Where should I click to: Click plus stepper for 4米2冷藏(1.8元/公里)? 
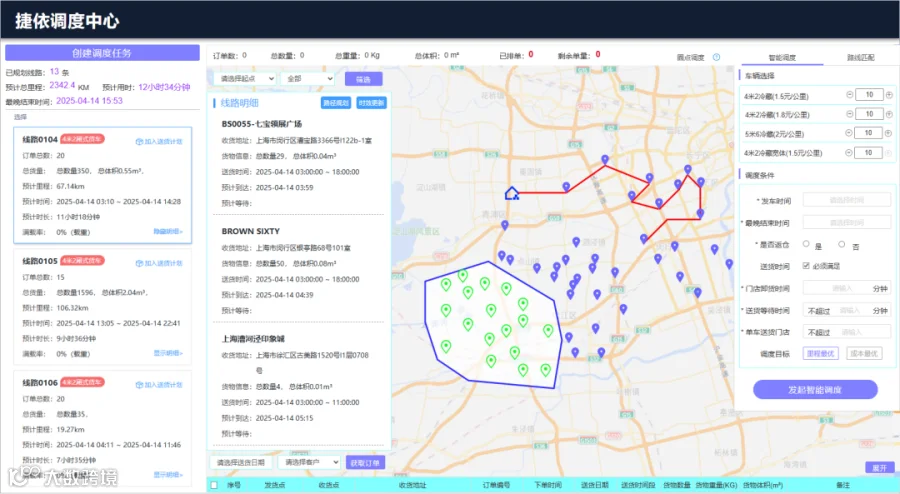[889, 114]
